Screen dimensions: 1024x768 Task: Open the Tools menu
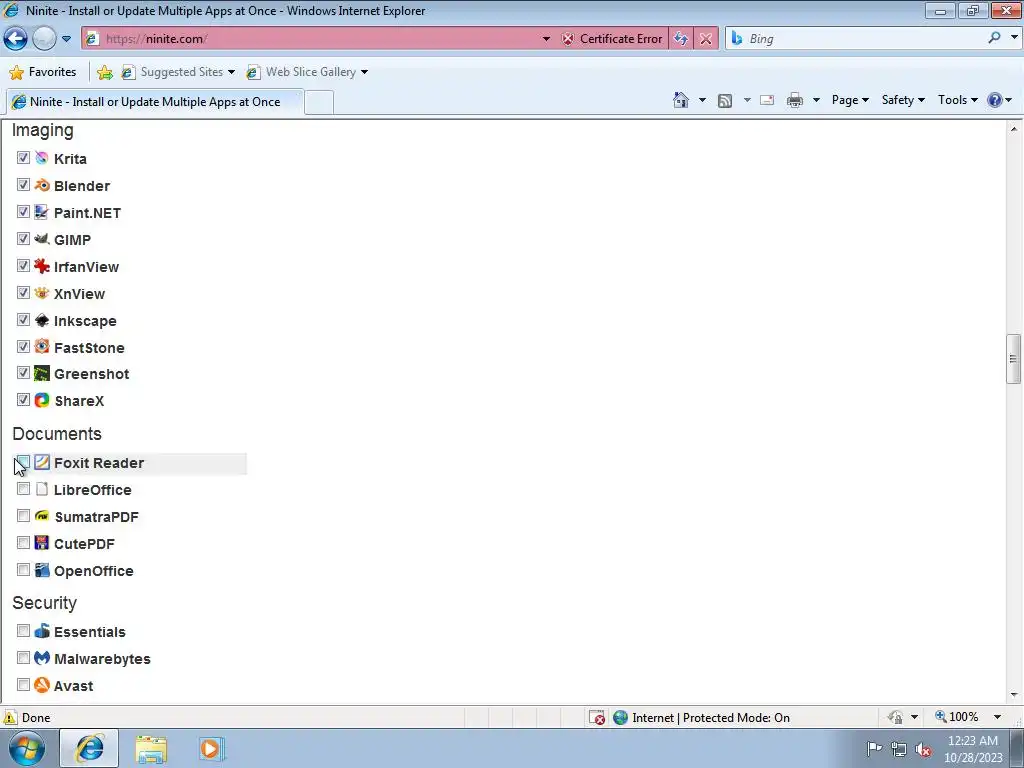957,100
